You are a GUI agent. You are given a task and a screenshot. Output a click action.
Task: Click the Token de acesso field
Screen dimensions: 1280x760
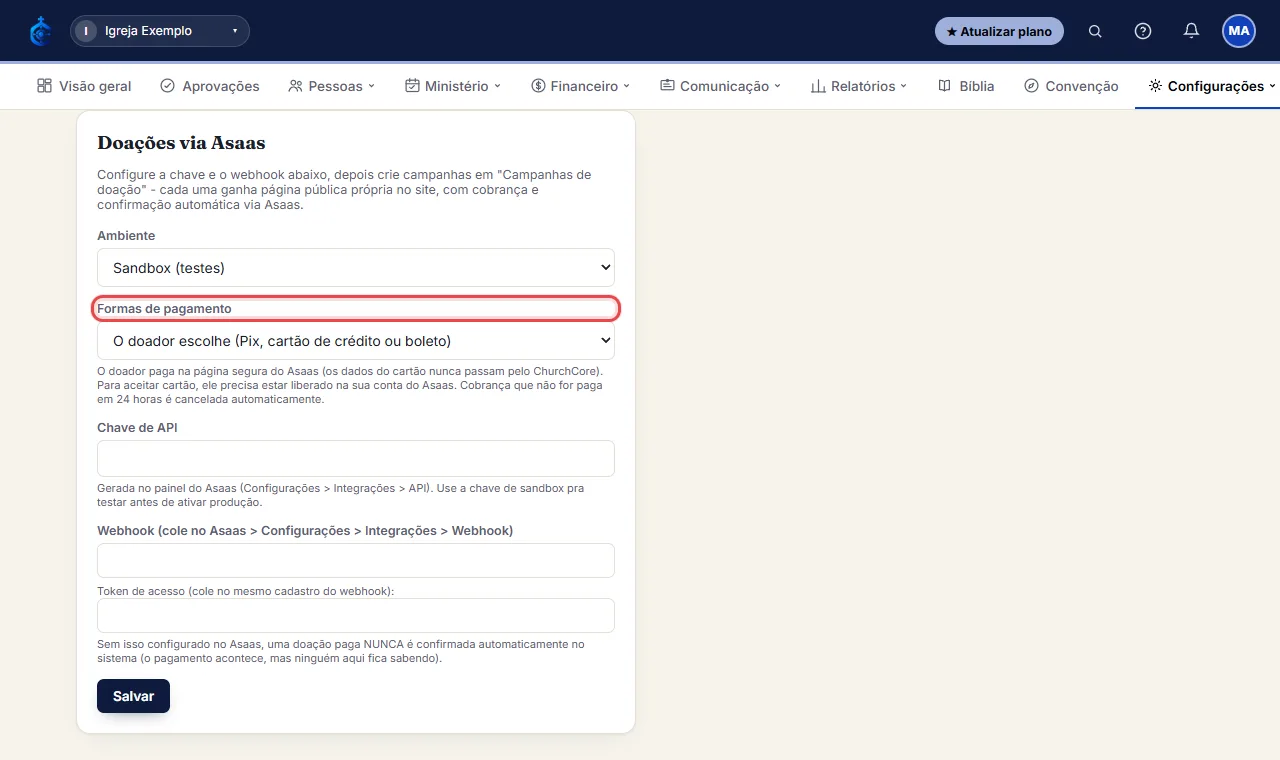[x=356, y=615]
